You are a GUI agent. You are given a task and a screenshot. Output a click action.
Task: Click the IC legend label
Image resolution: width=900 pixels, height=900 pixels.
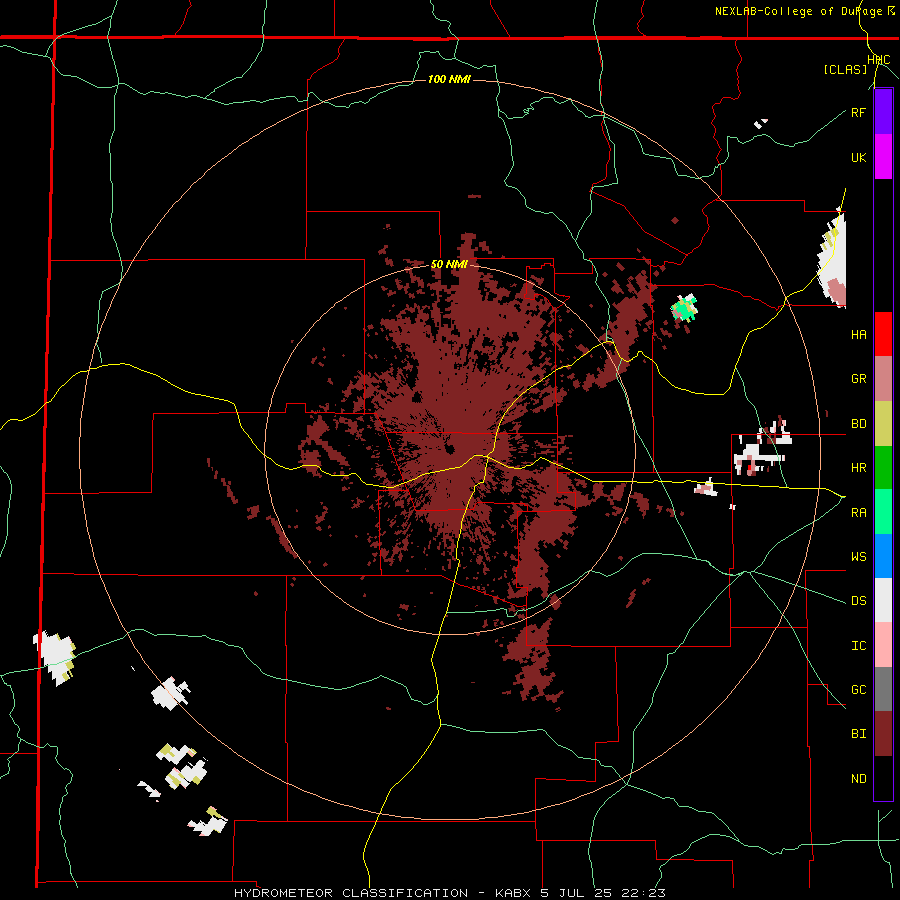(858, 646)
